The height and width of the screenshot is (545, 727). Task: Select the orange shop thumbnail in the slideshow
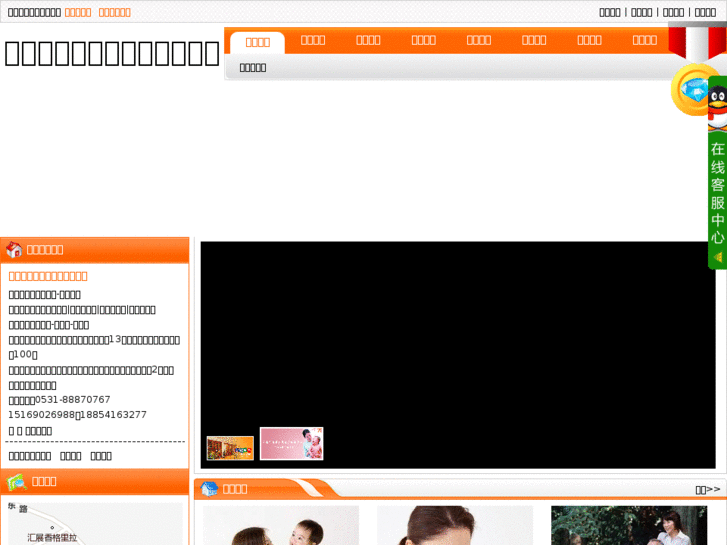click(x=230, y=448)
